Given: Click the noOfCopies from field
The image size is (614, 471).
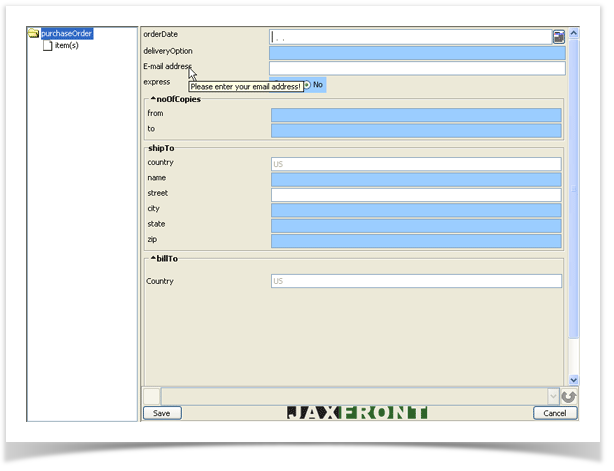Looking at the screenshot, I should click(416, 115).
